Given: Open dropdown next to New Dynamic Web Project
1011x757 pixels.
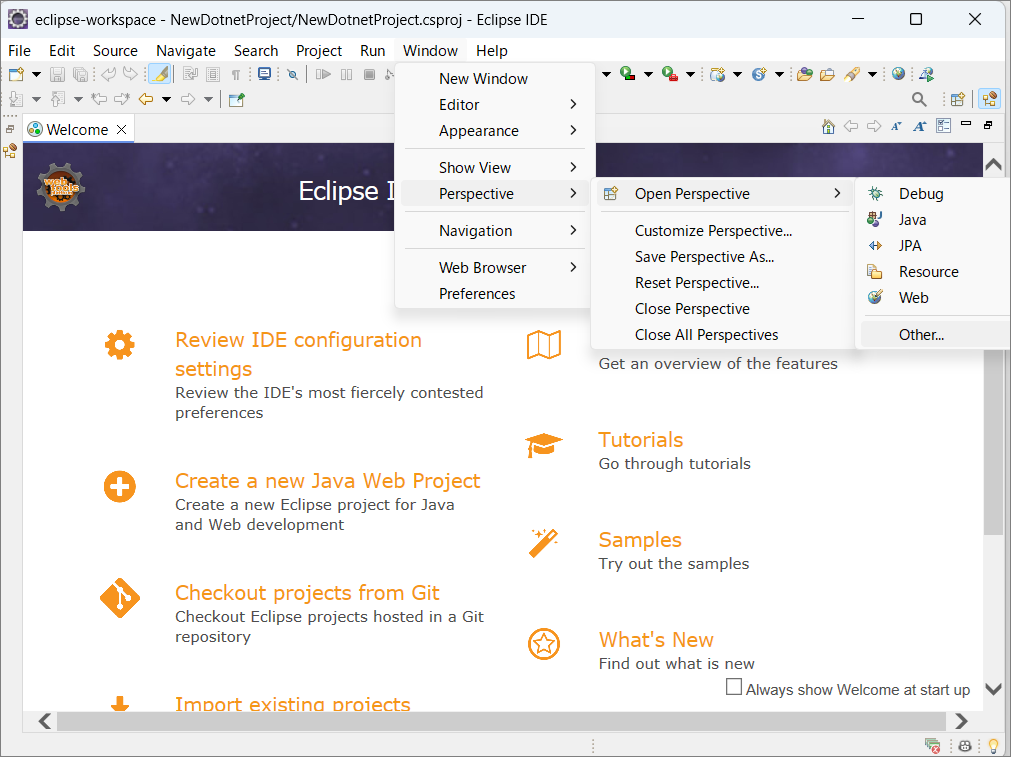Looking at the screenshot, I should coord(737,74).
